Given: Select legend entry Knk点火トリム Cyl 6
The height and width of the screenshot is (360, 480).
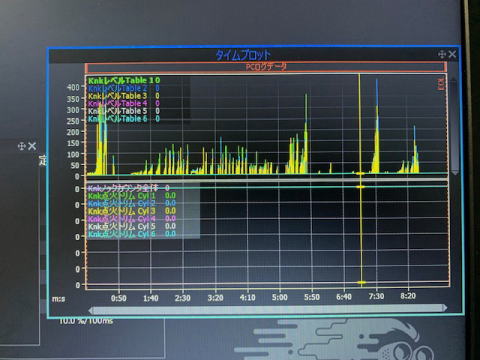Looking at the screenshot, I should pyautogui.click(x=132, y=234).
